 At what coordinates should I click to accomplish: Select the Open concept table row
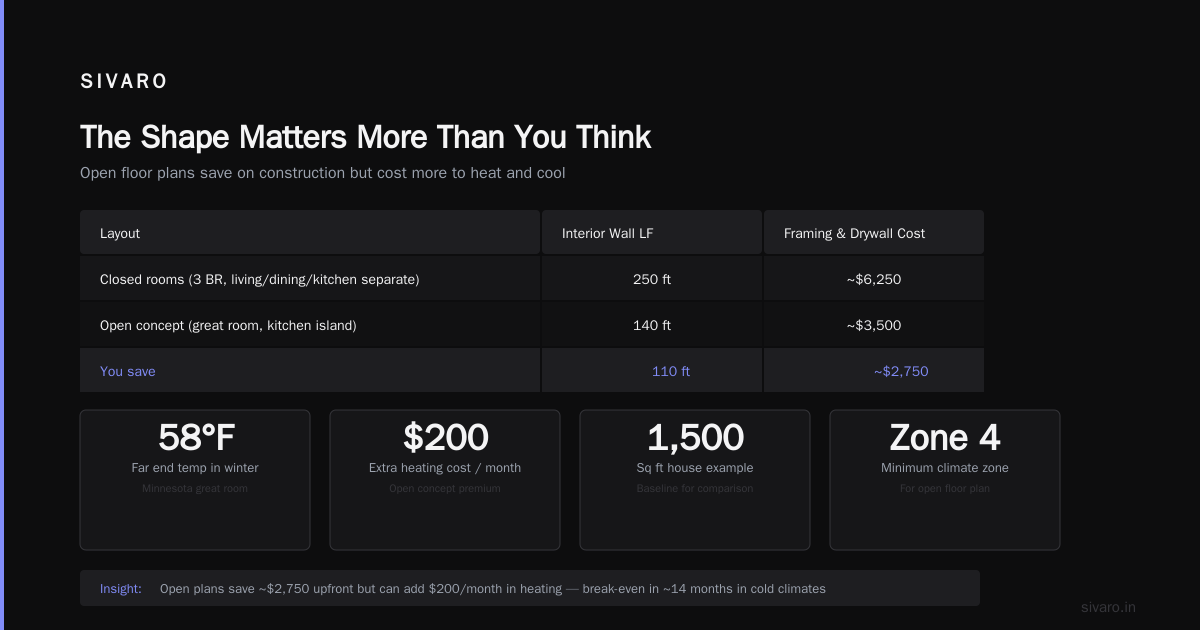point(532,325)
